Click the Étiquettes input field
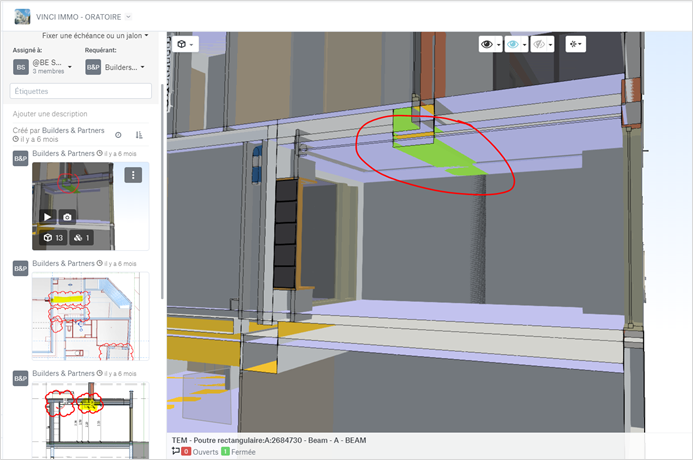 80,91
